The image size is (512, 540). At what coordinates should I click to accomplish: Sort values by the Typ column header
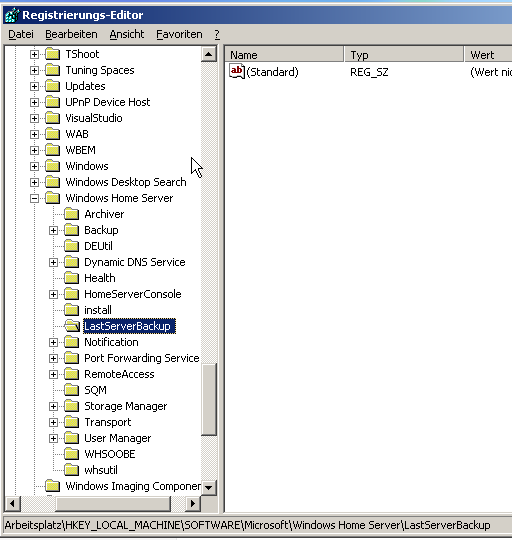404,55
